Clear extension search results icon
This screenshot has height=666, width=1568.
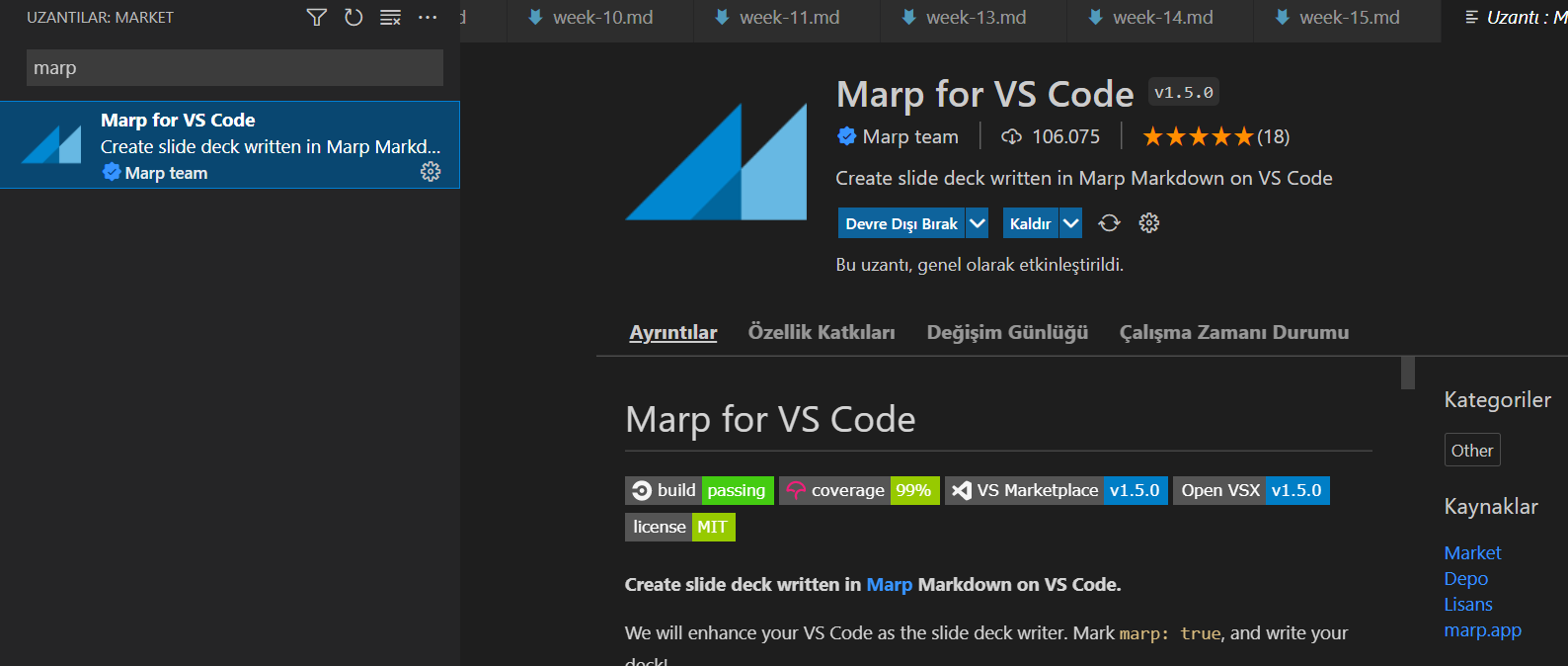[x=390, y=18]
